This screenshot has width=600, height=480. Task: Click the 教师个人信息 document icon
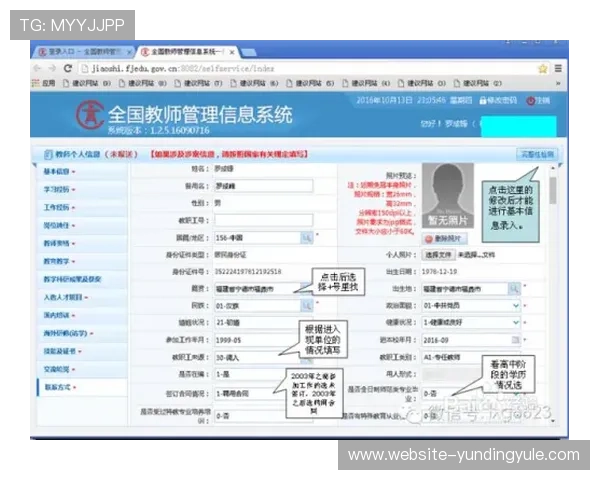point(48,154)
